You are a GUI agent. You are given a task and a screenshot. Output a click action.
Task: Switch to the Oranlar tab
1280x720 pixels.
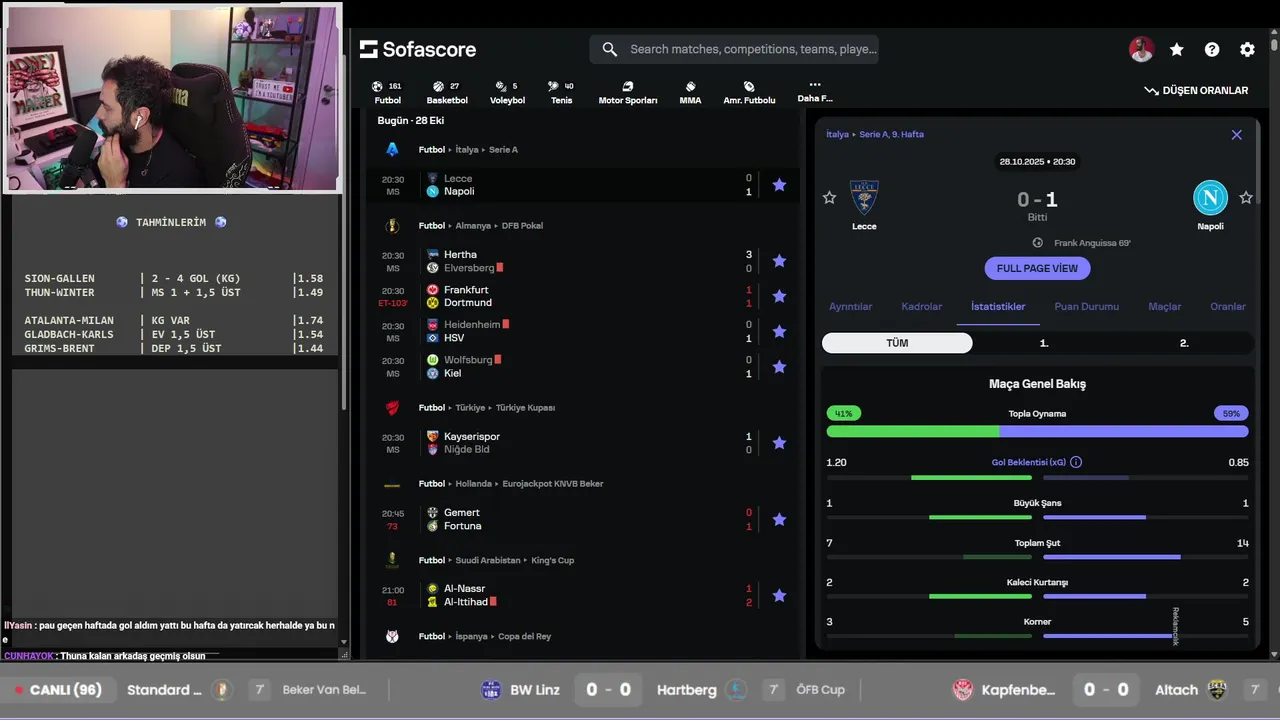coord(1228,307)
